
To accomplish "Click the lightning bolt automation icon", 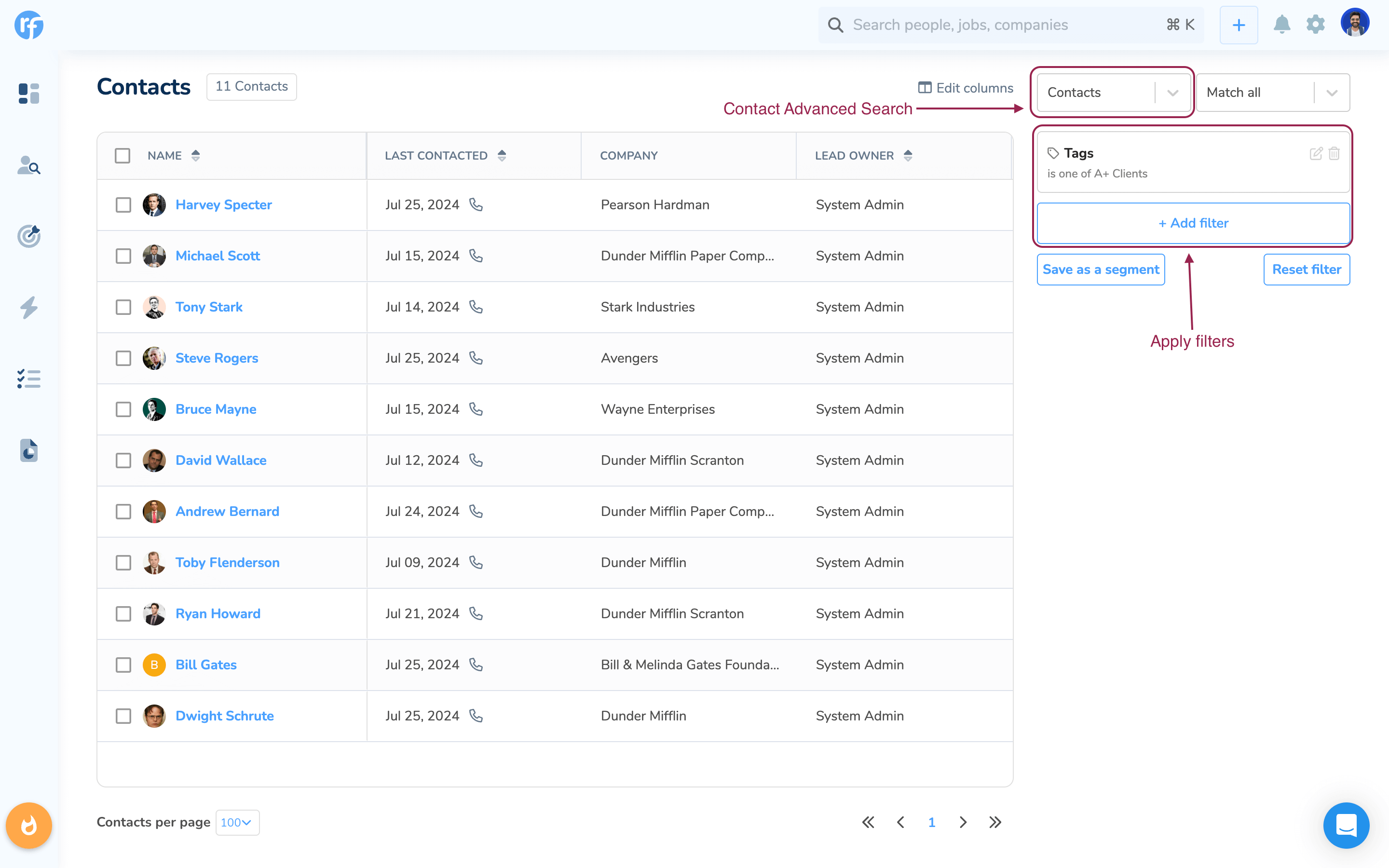I will point(29,308).
